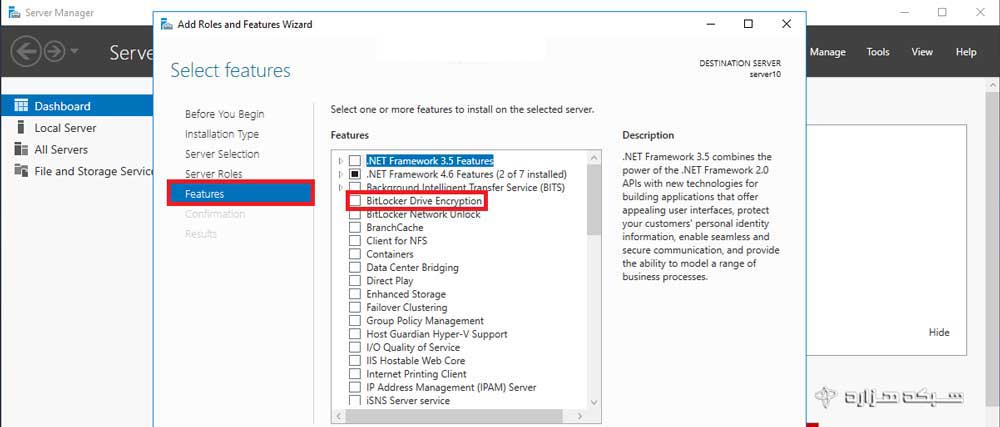This screenshot has width=1000, height=427.
Task: Check IP Address Management (IPAM) Server checkbox
Action: pos(355,387)
